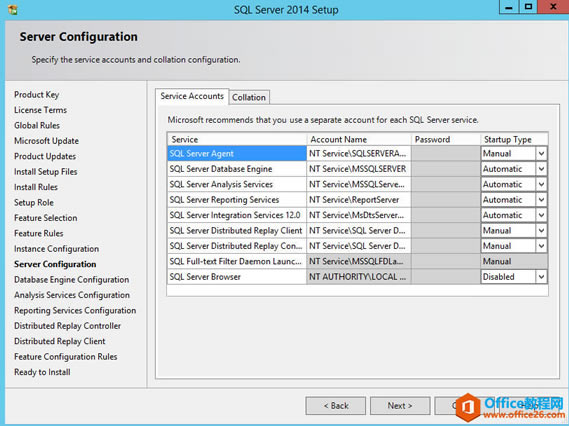Screen dimensions: 569x426
Task: Click Product Updates step in sidebar
Action: tap(45, 156)
